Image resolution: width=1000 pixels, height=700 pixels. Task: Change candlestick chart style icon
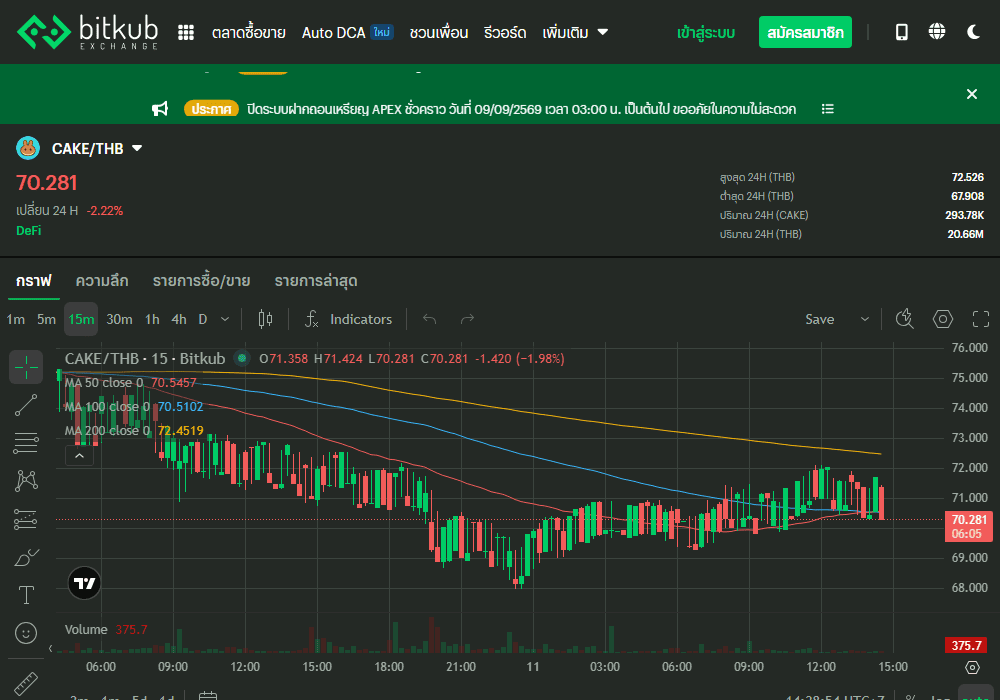(265, 319)
